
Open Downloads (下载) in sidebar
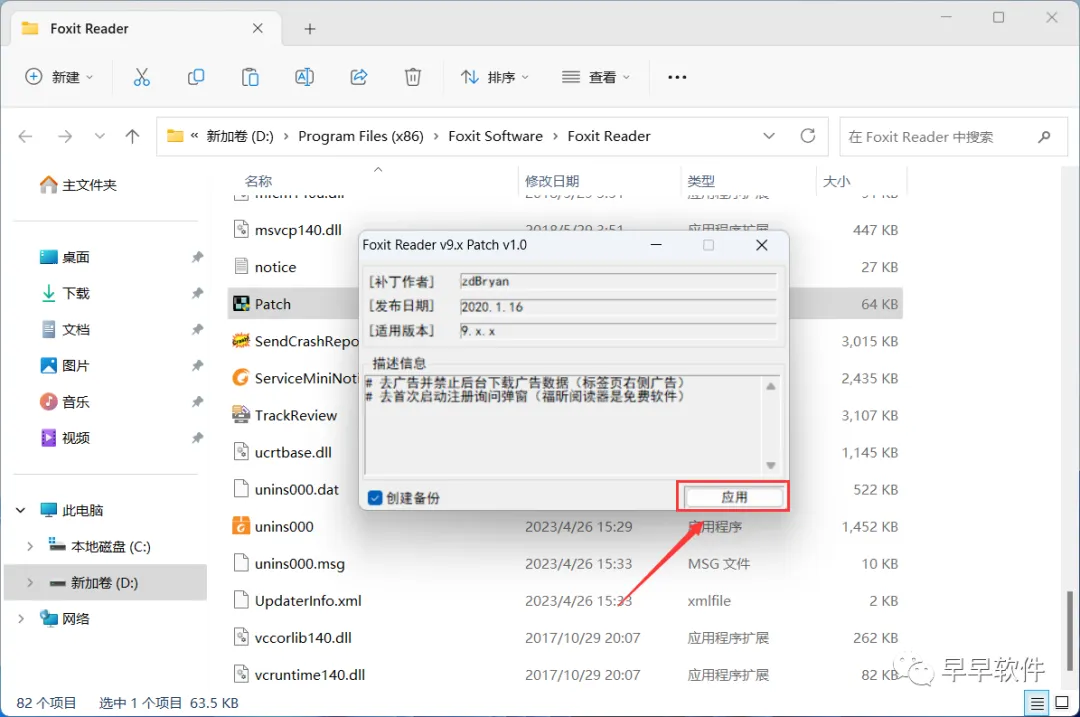65,293
